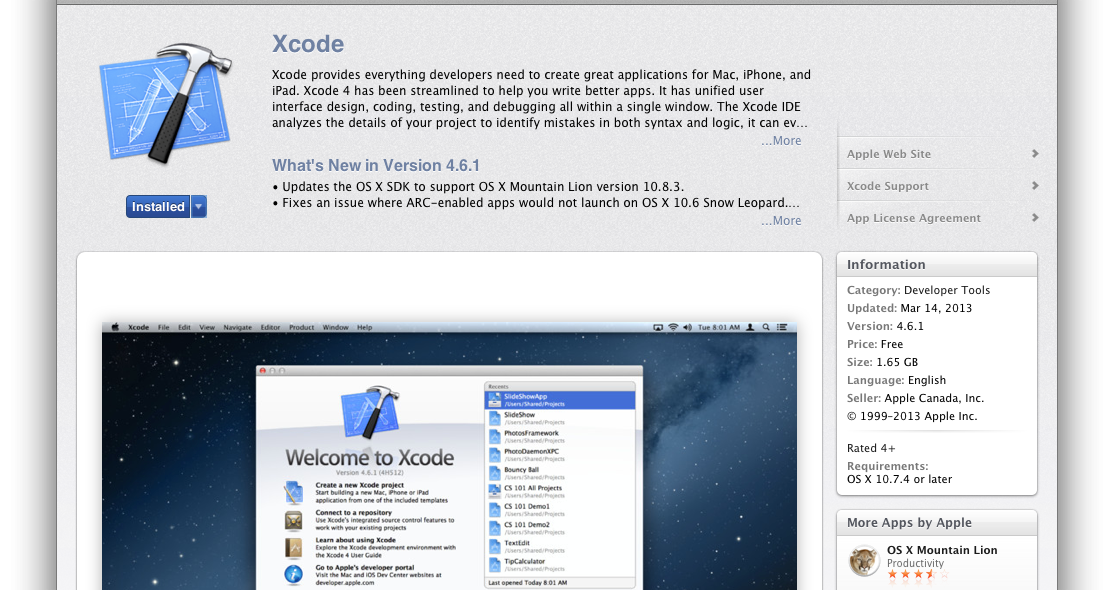Click the blue info icon beside developer portal
The height and width of the screenshot is (590, 1114).
click(x=293, y=574)
